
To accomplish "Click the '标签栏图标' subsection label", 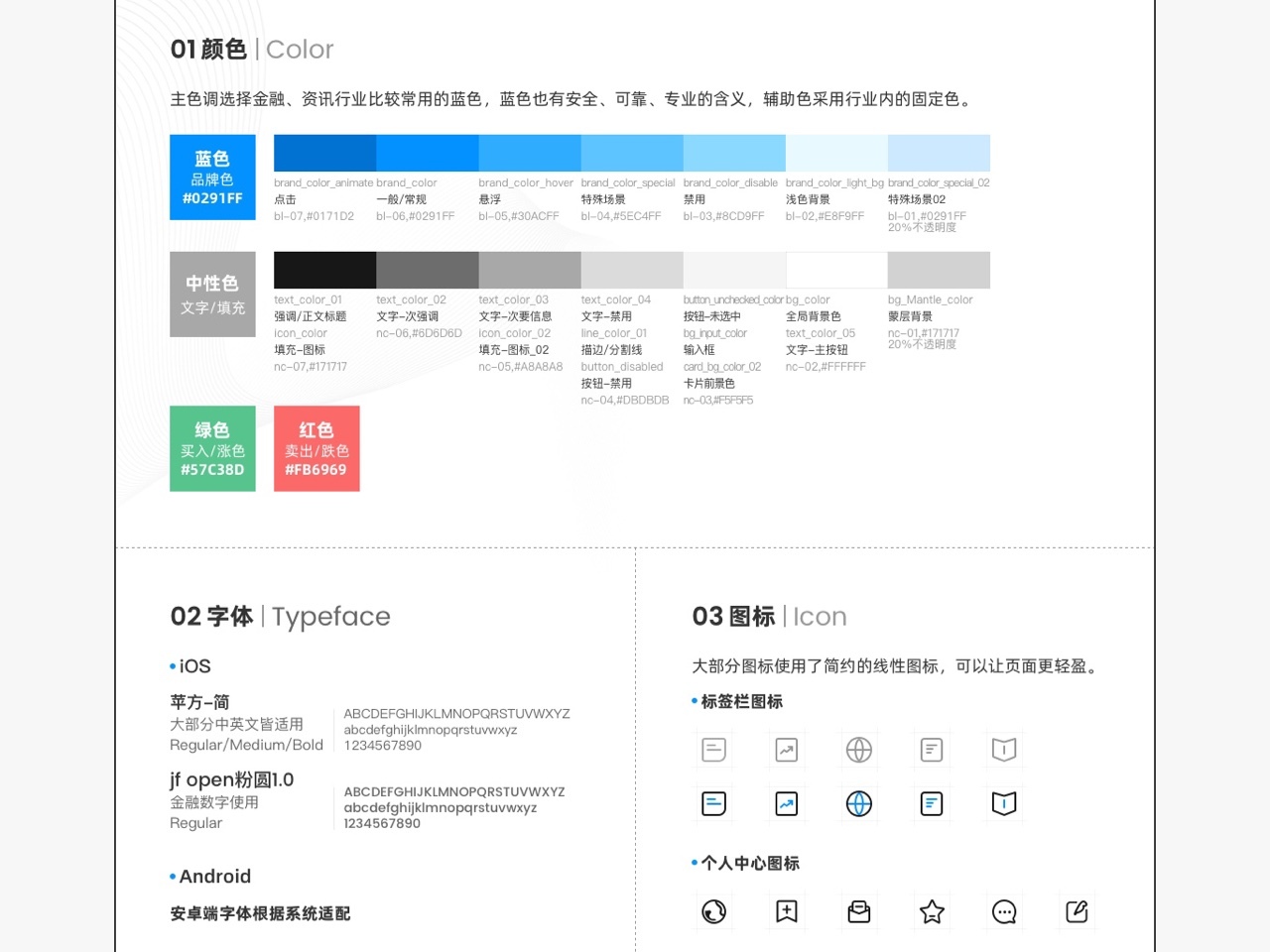I will click(742, 701).
